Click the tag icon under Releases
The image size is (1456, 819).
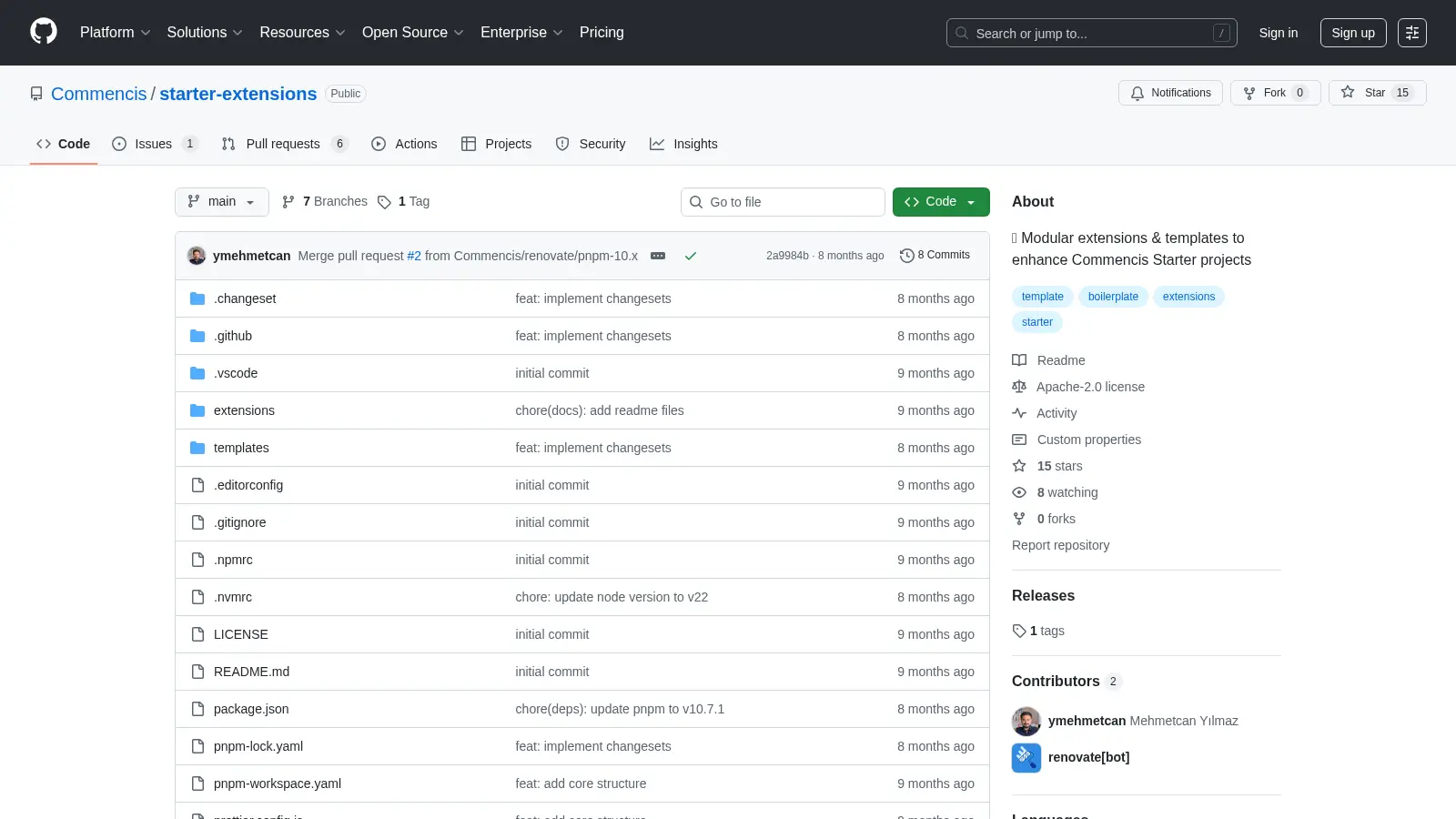tap(1019, 631)
